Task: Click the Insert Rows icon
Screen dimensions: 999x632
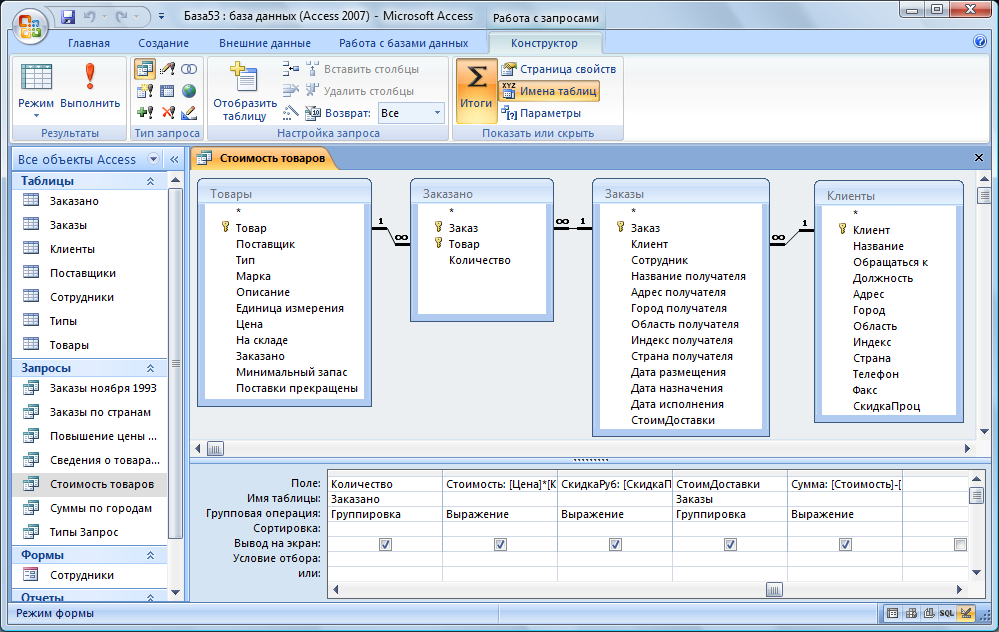Action: 291,69
